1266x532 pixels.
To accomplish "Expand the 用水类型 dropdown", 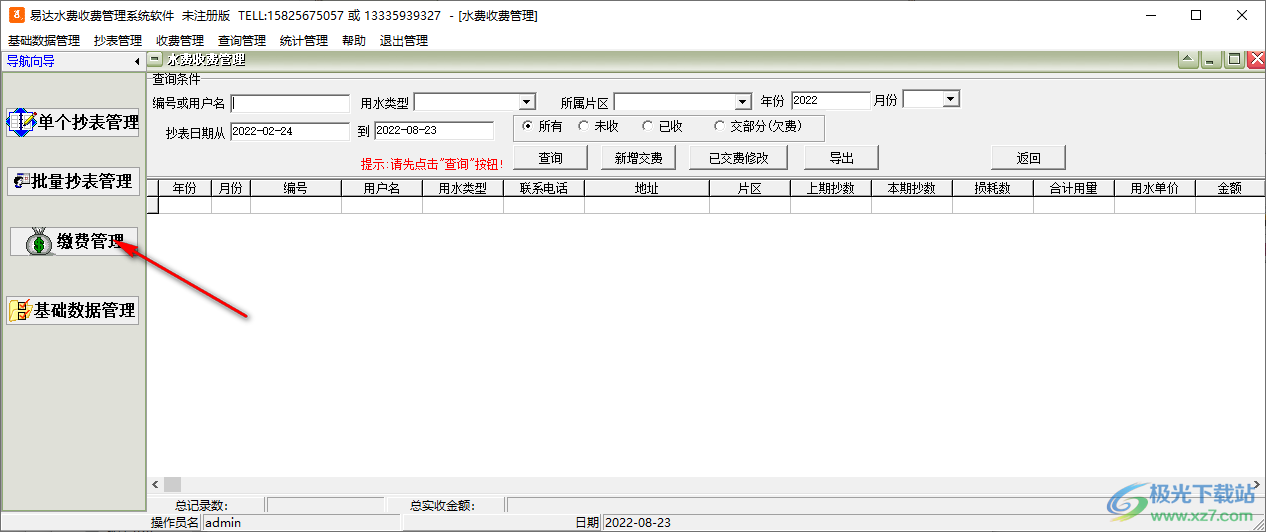I will click(x=527, y=102).
